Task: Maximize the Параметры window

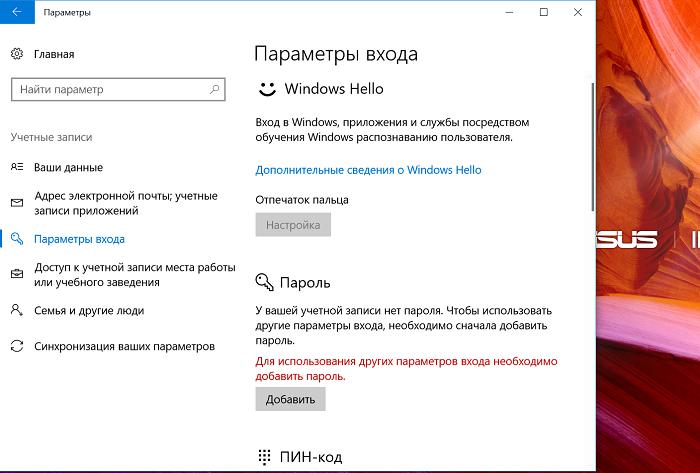Action: point(544,12)
